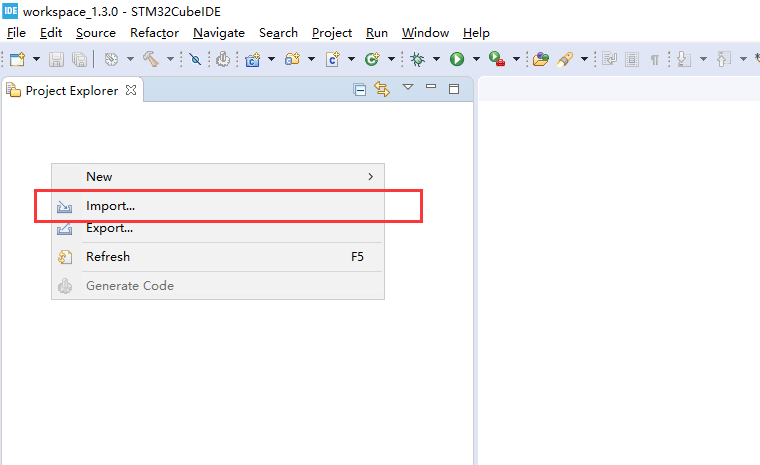Close the Project Explorer view tab

point(131,90)
